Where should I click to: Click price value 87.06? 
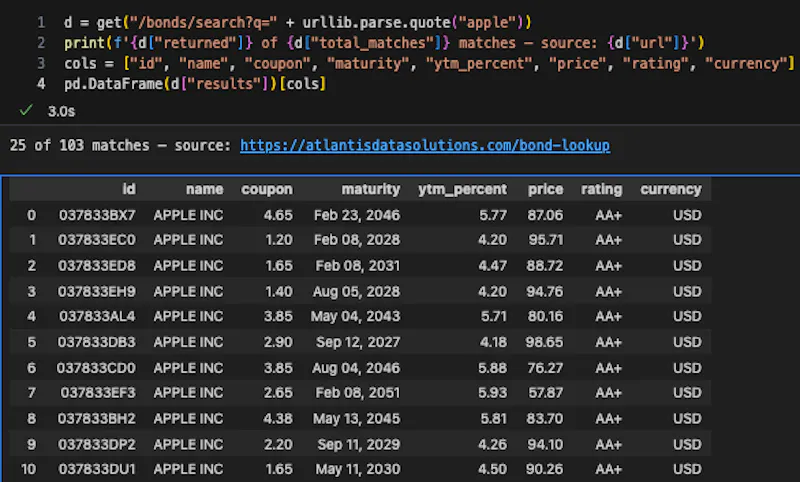coord(545,215)
